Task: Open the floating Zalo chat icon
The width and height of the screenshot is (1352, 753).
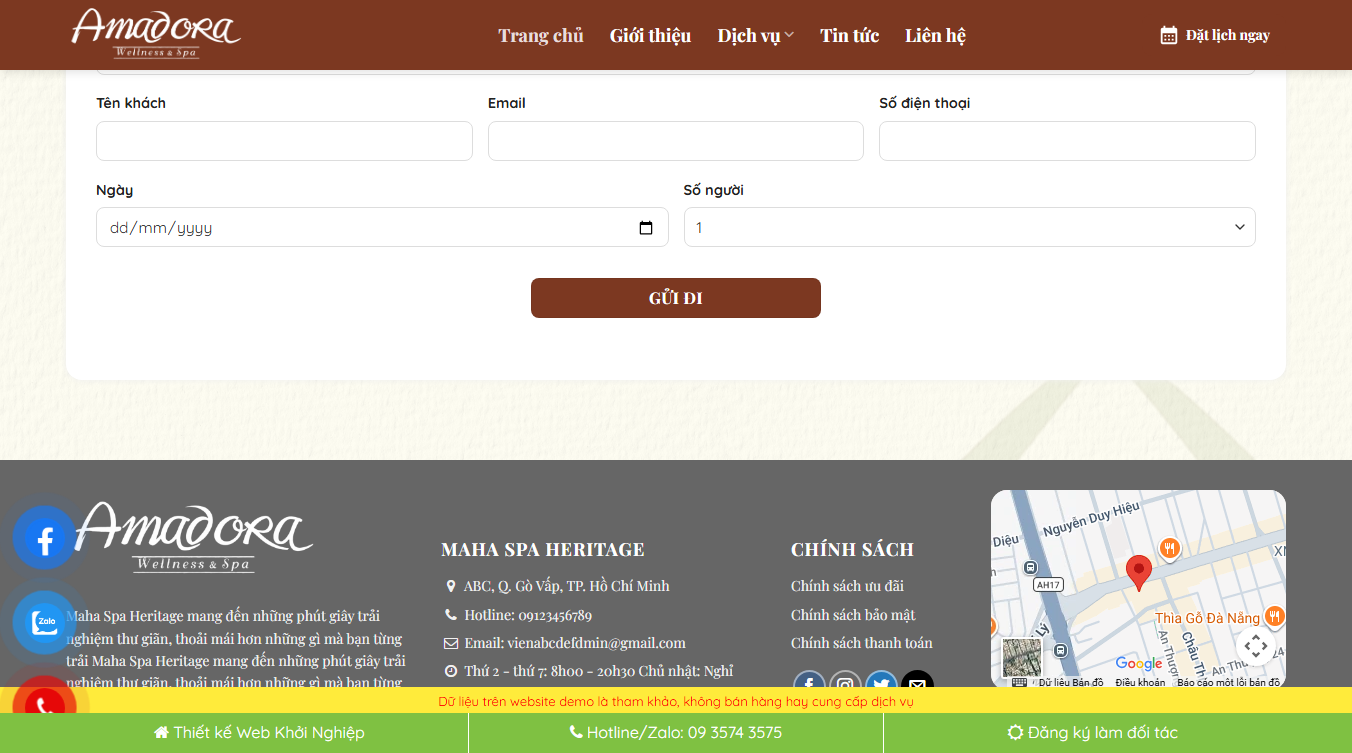Action: (45, 622)
